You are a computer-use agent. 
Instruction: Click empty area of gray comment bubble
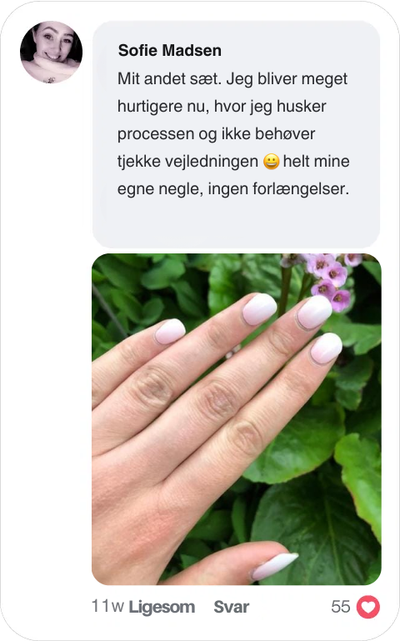(236, 223)
